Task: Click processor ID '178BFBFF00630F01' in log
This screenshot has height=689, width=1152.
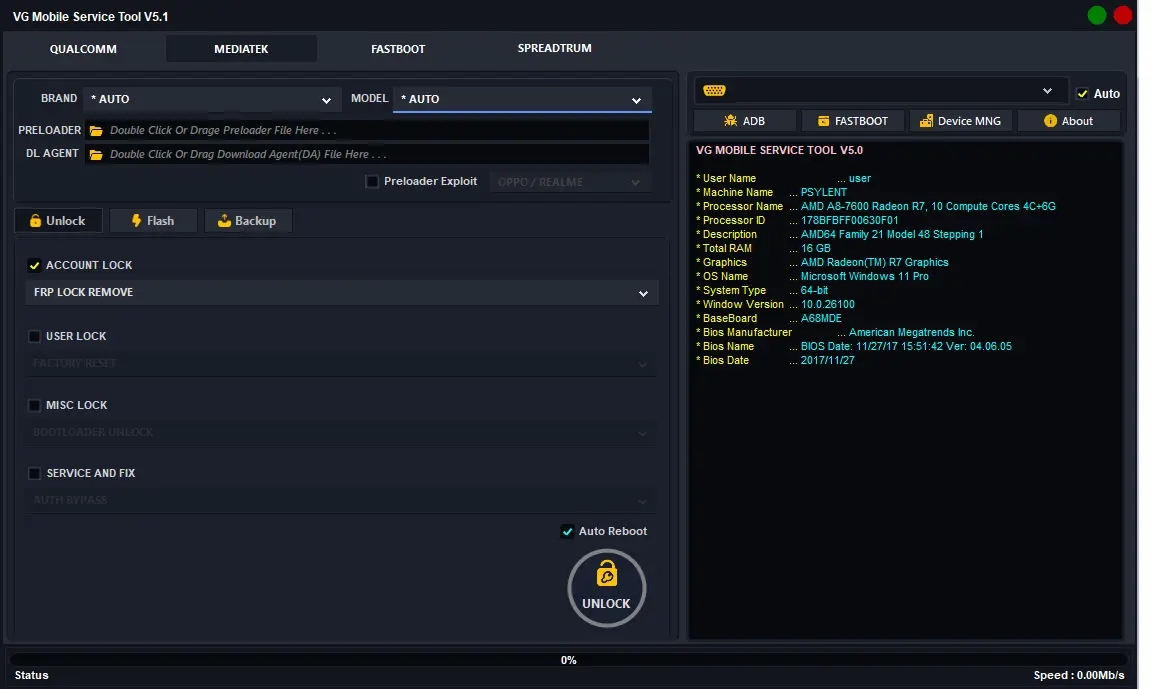Action: click(849, 220)
